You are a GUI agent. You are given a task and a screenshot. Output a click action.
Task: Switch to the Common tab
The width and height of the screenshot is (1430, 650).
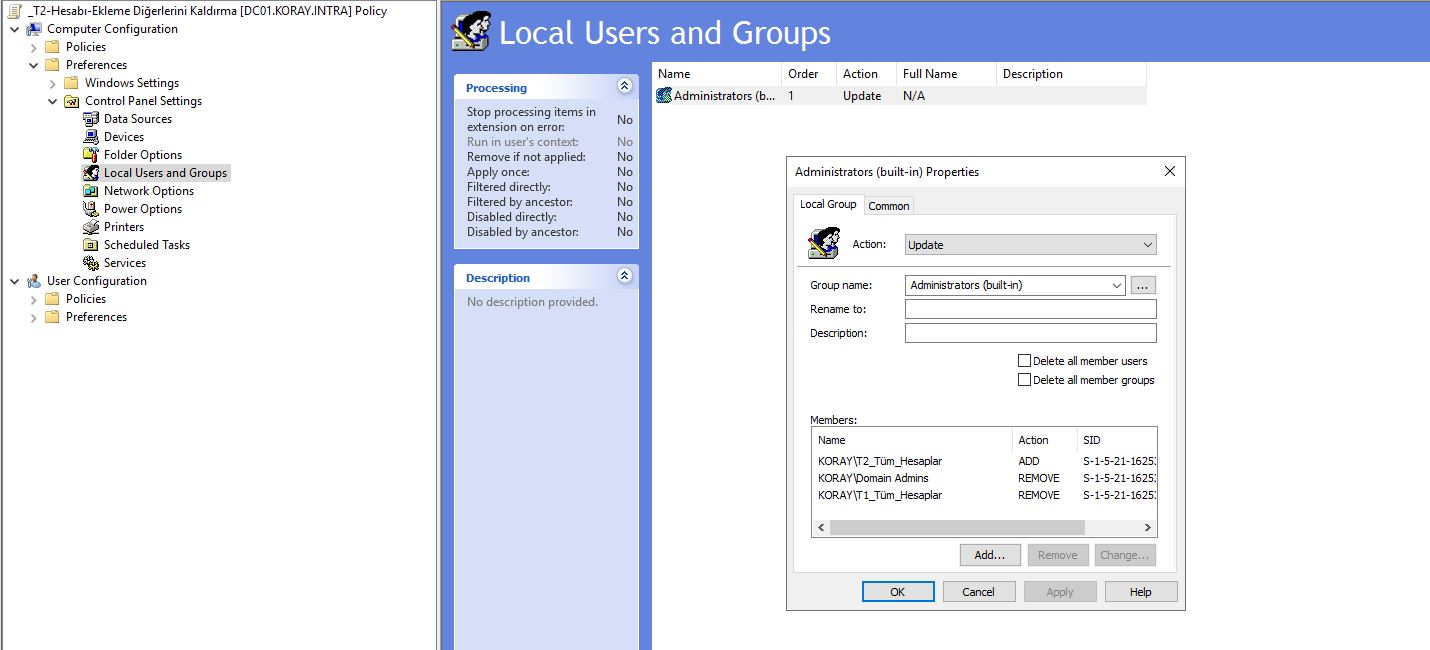coord(888,205)
